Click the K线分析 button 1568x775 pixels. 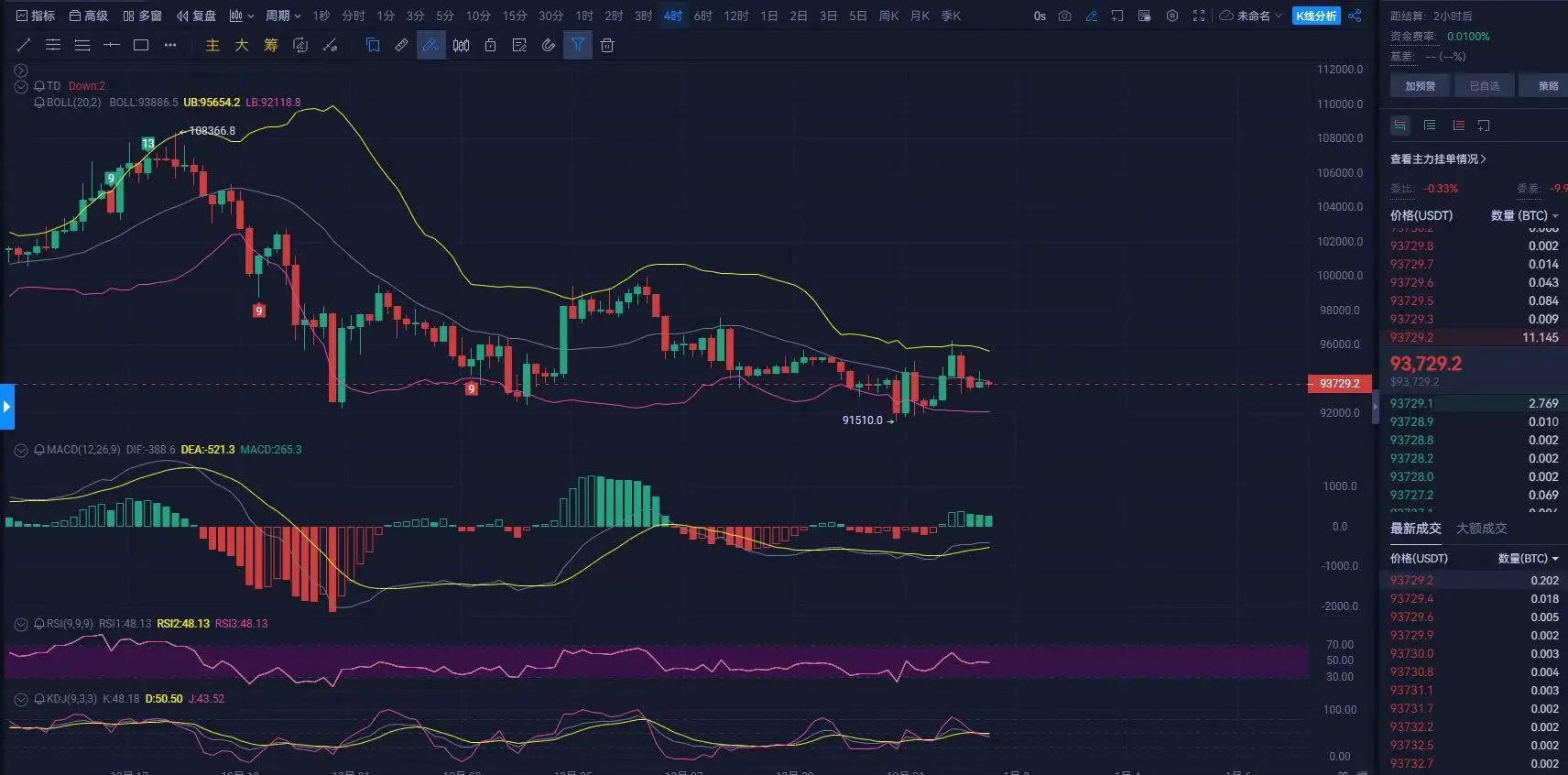pyautogui.click(x=1316, y=16)
